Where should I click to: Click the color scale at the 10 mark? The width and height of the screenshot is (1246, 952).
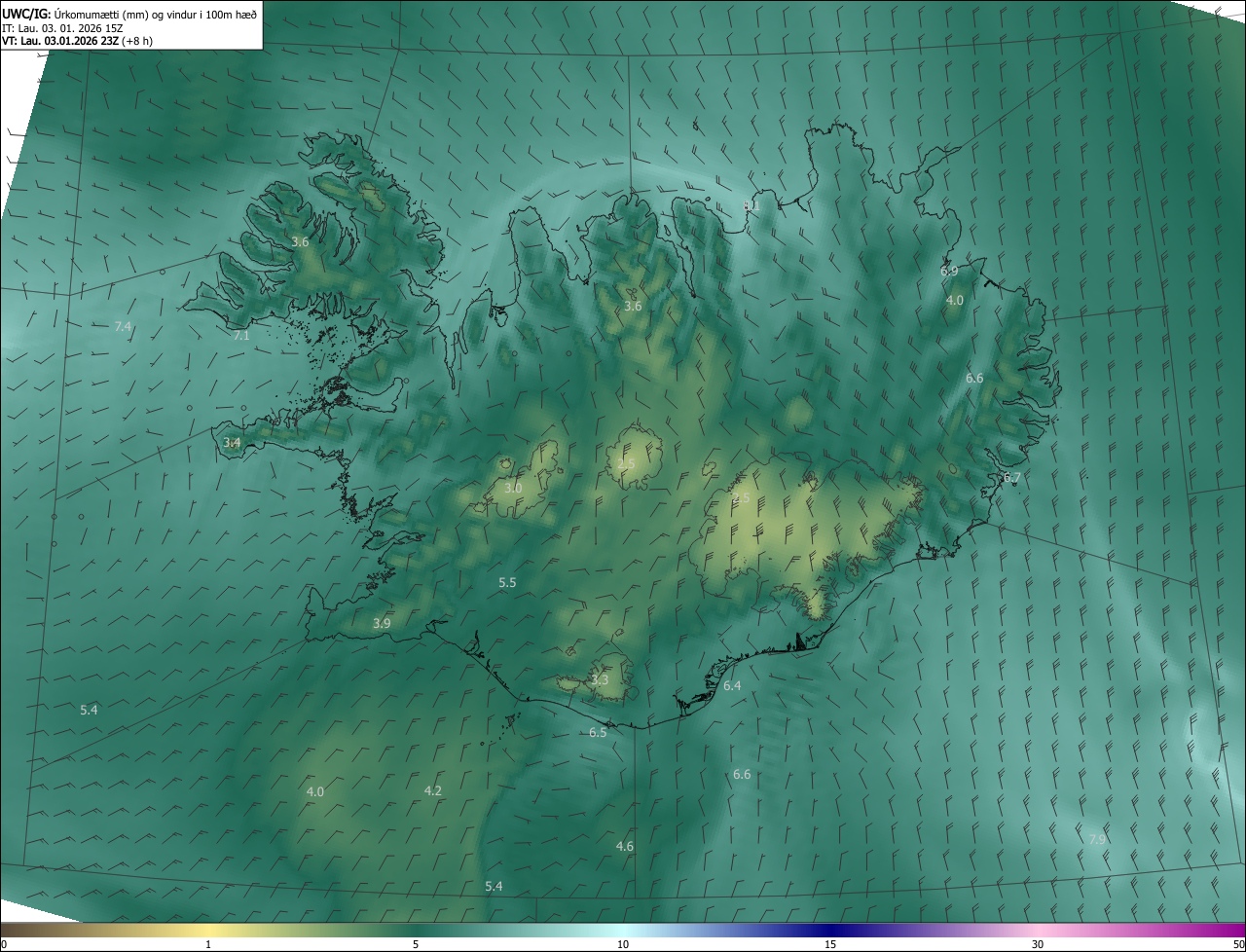[x=623, y=932]
